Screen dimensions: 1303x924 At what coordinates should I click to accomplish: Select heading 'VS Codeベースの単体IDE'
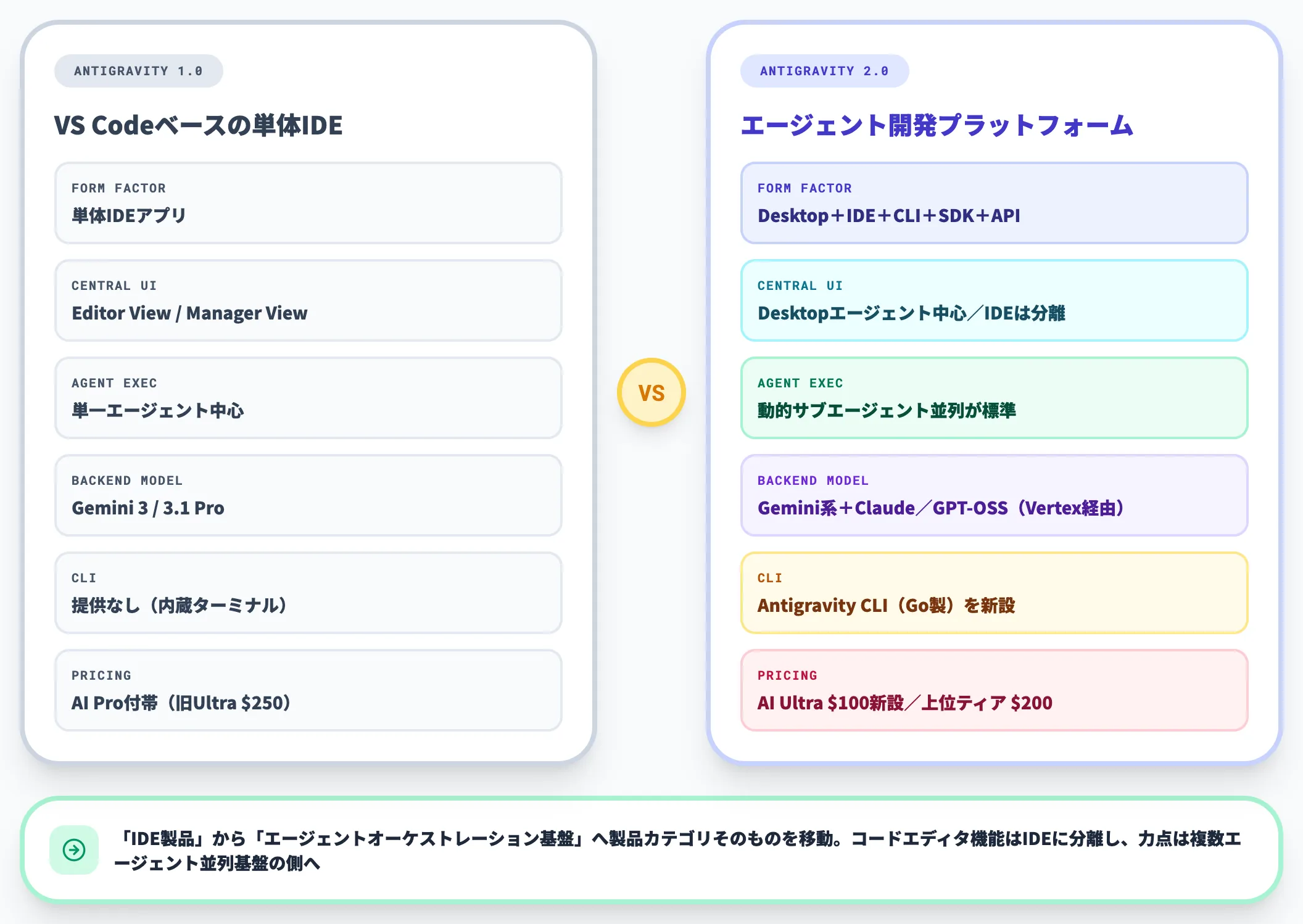[x=198, y=125]
